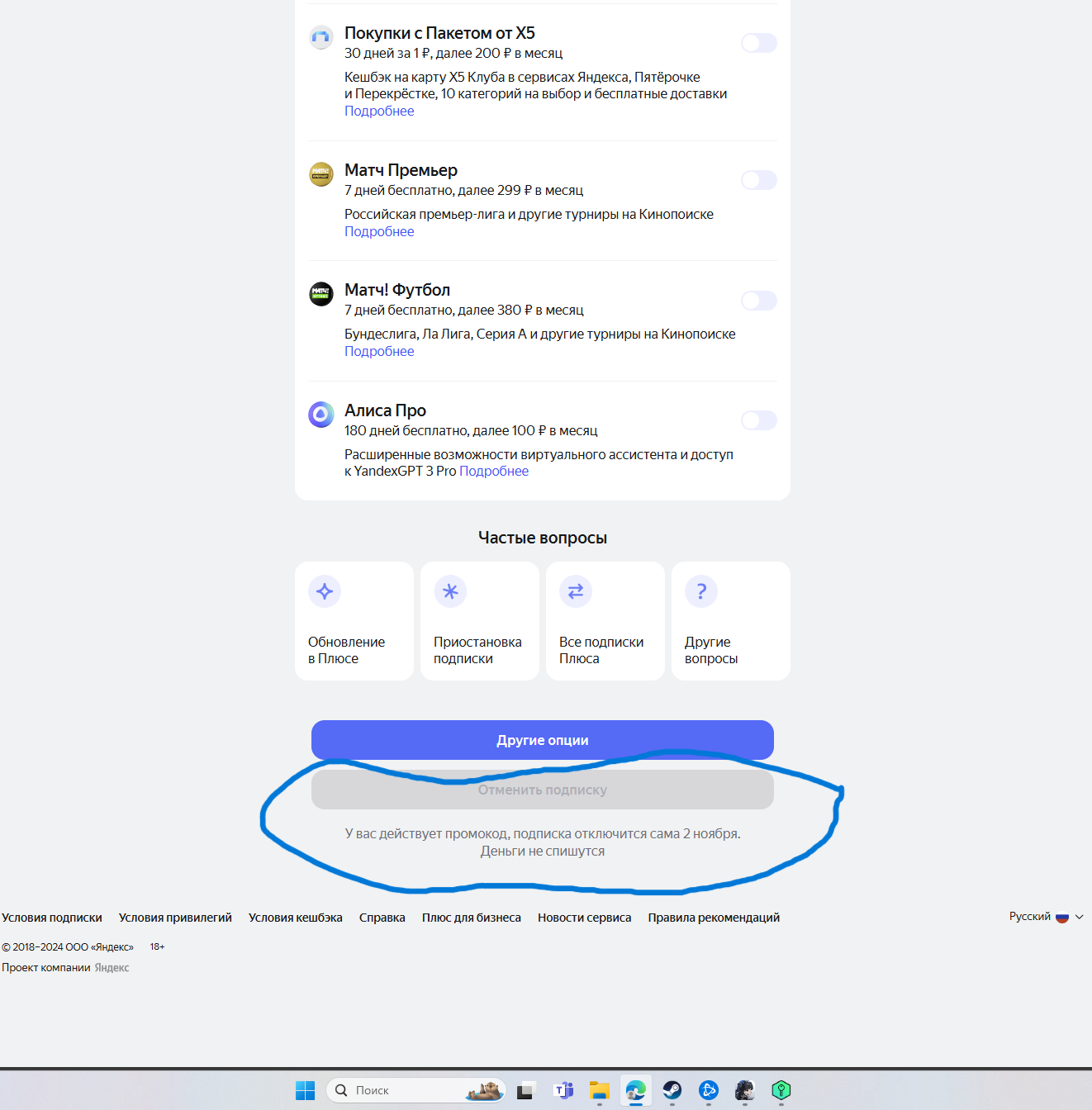Click the X5 Пакет service icon
The width and height of the screenshot is (1092, 1110).
321,37
